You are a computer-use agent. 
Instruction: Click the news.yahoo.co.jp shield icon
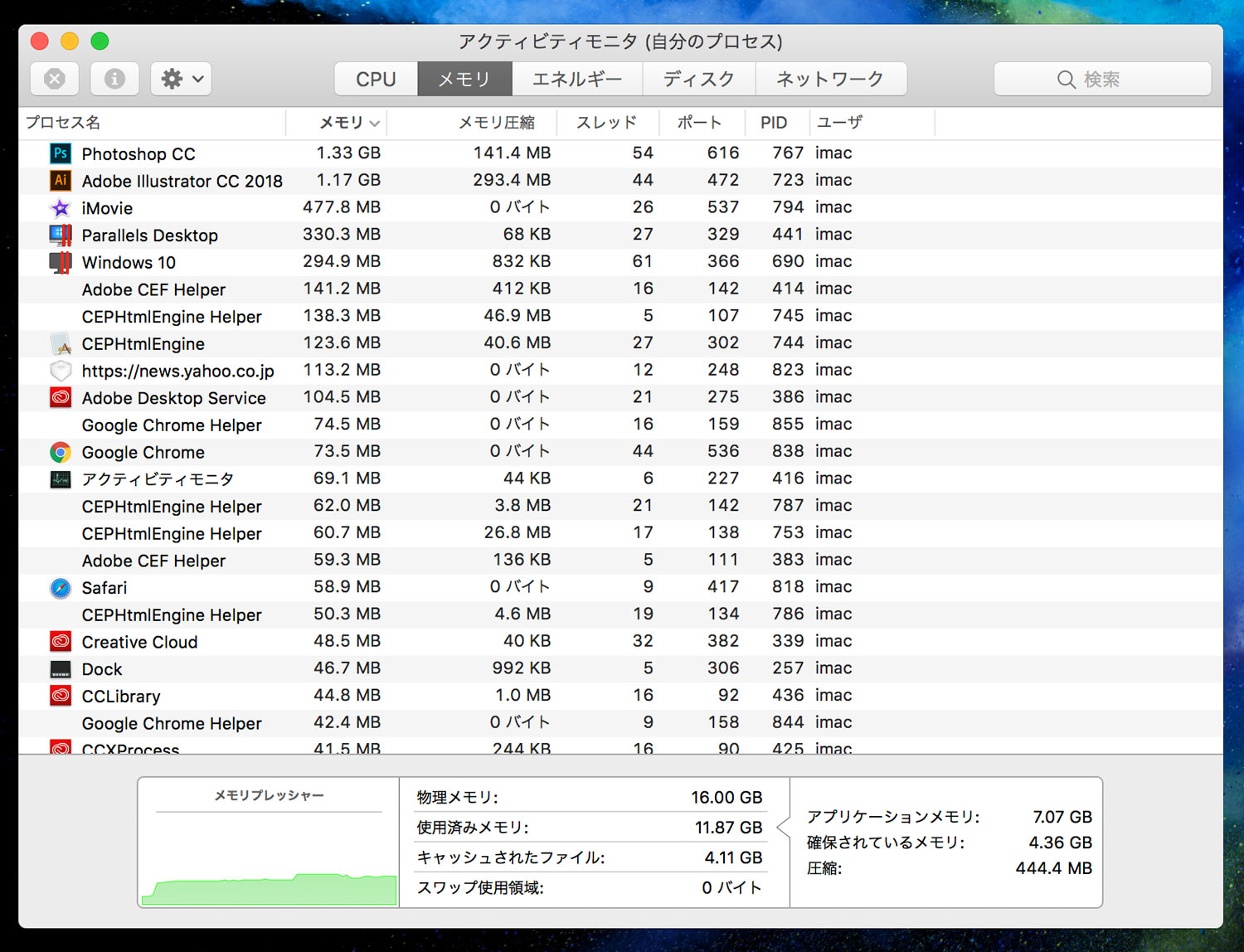point(61,371)
